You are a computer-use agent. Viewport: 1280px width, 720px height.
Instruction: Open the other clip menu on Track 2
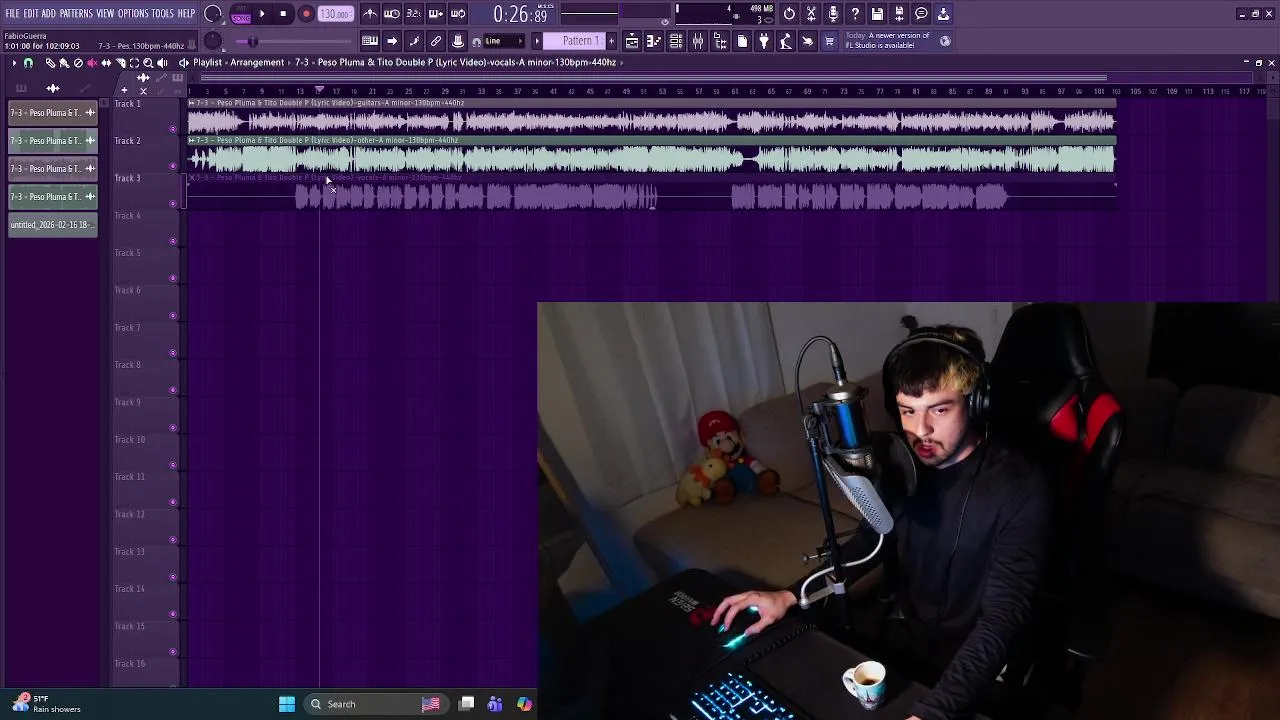coord(191,140)
